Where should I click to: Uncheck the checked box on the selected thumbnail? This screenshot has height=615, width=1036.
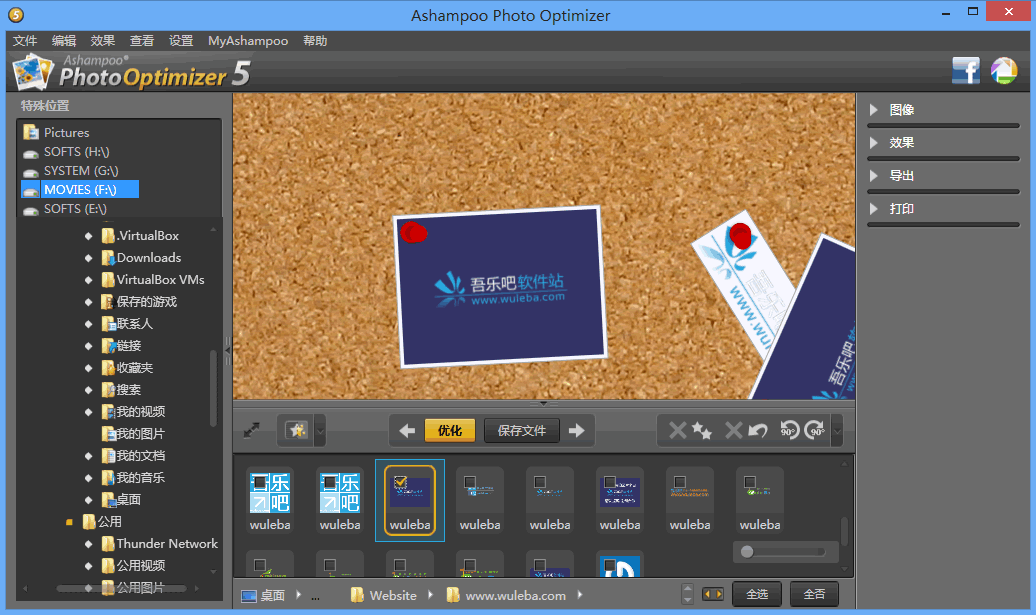tap(400, 482)
